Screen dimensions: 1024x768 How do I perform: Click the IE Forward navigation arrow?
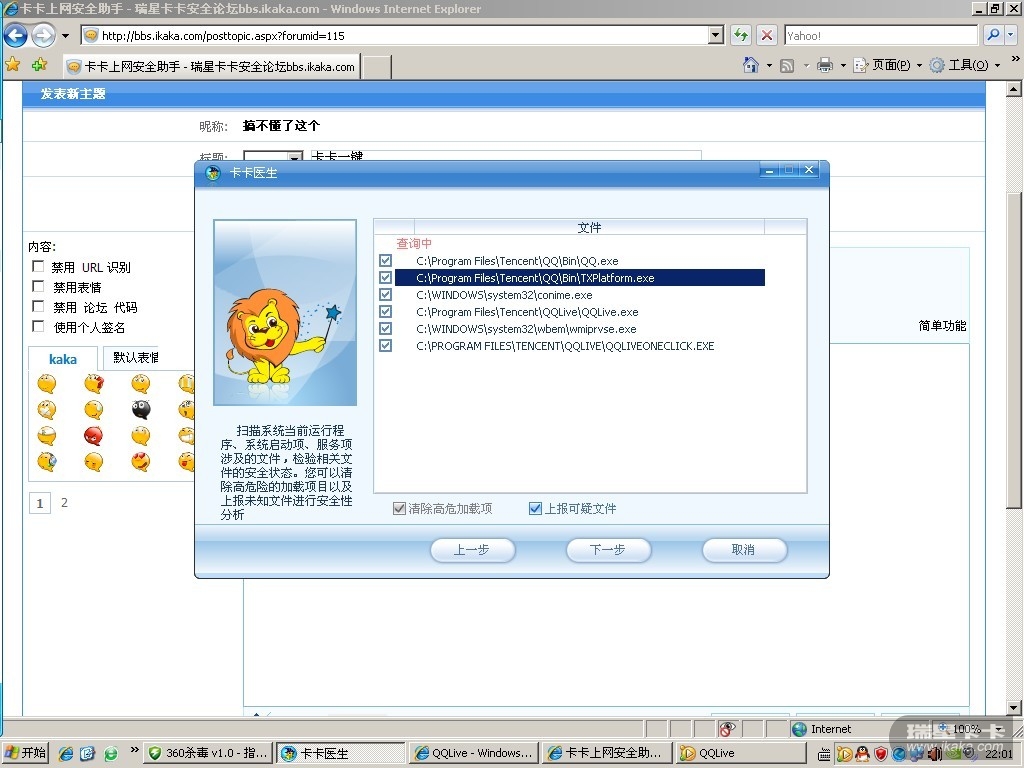[43, 35]
